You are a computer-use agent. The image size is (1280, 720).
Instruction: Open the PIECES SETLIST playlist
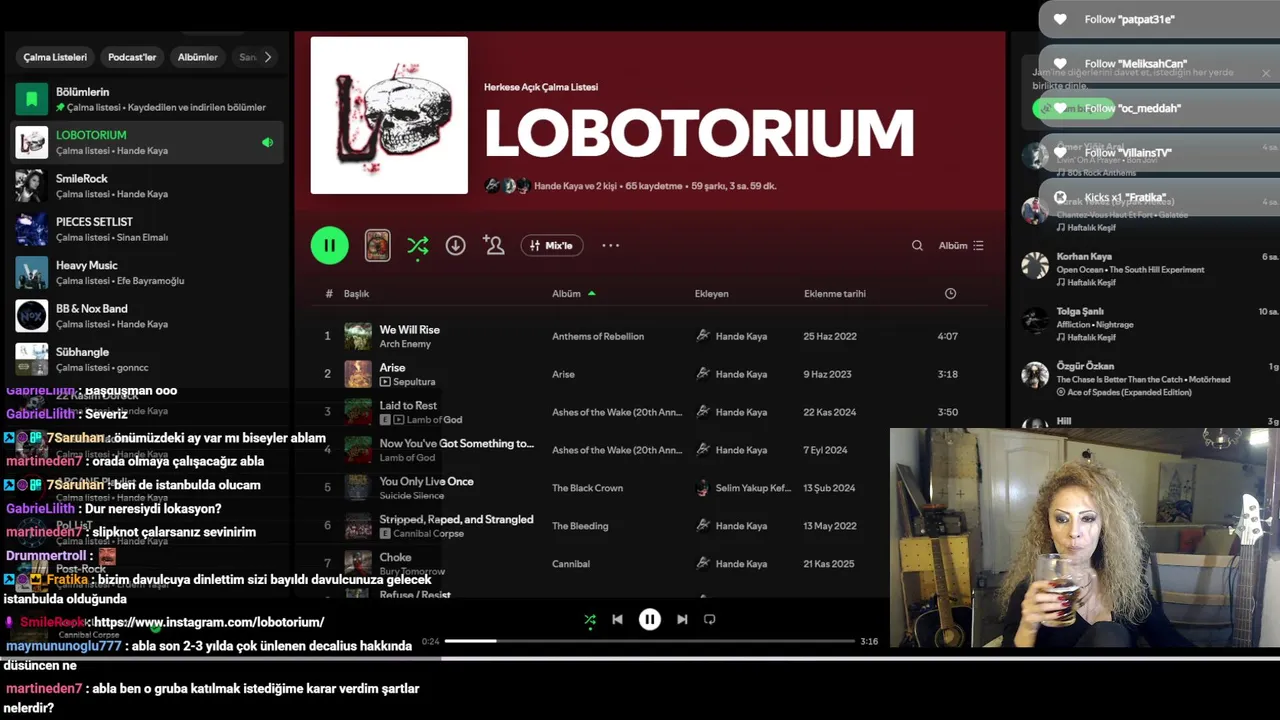[147, 229]
